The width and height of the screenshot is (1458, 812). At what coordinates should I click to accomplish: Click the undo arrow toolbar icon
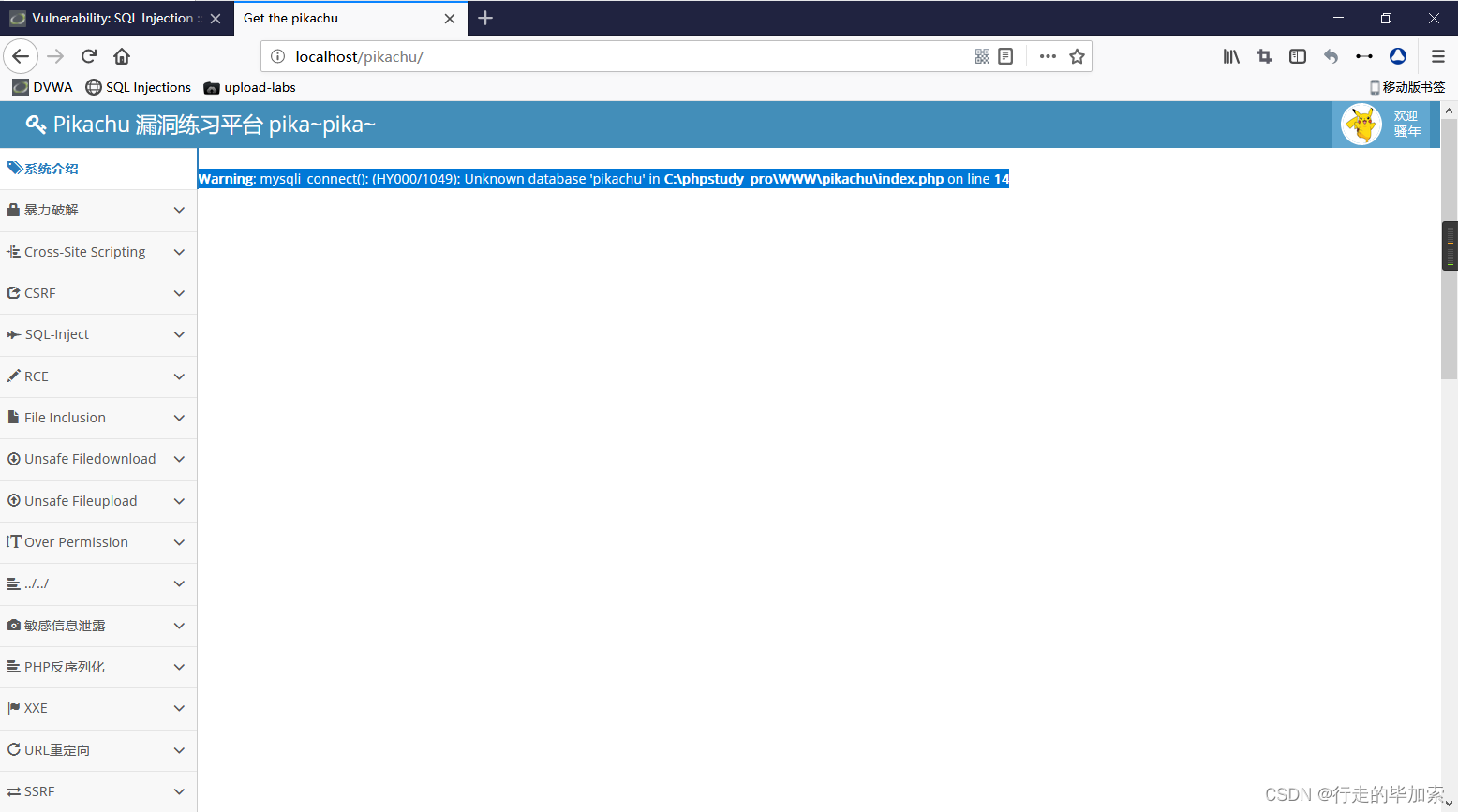tap(1331, 56)
